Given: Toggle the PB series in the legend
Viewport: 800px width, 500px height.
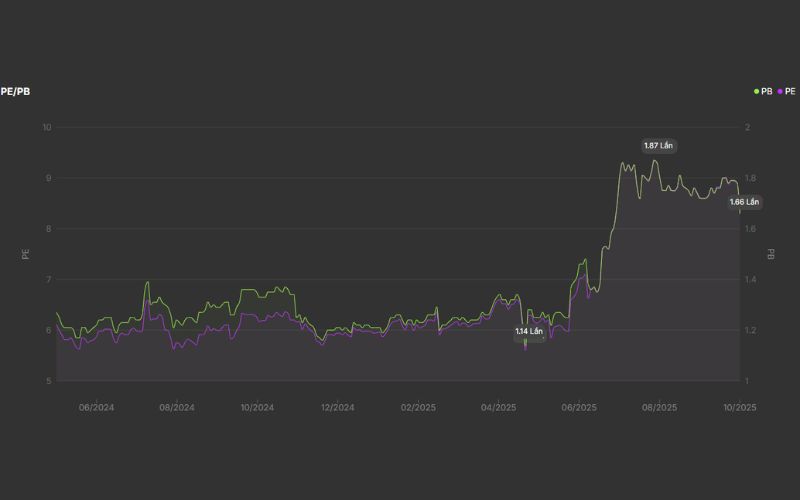Looking at the screenshot, I should tap(766, 91).
